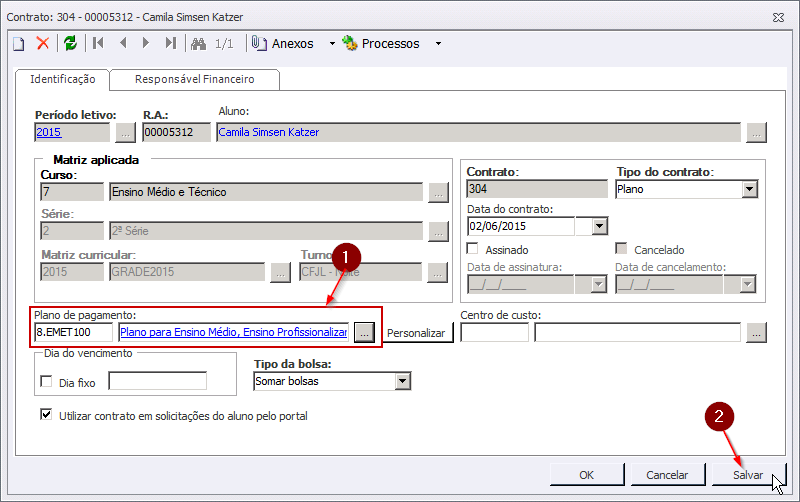The image size is (800, 502).
Task: Switch to Responsável Financeiro tab
Action: pos(194,79)
